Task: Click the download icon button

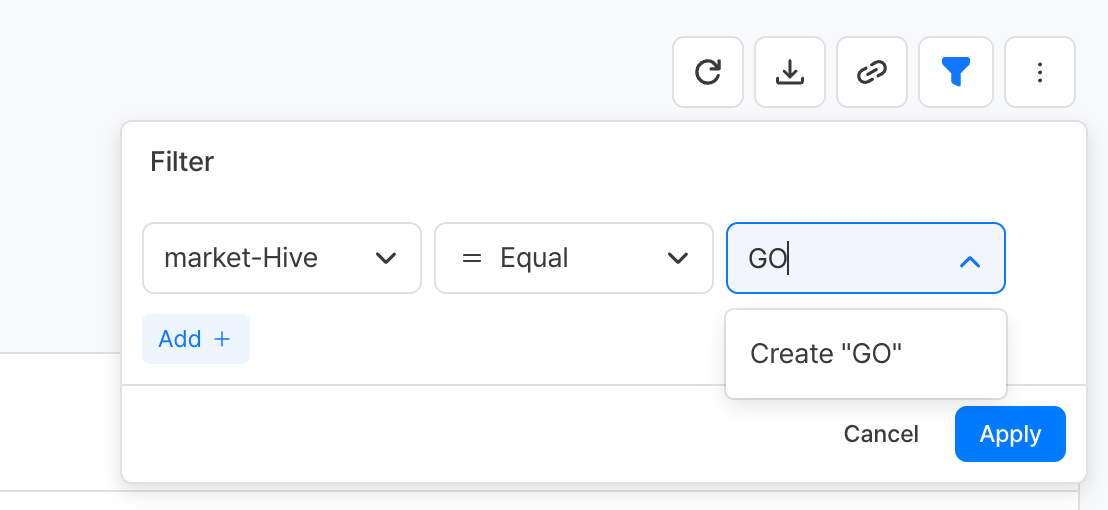Action: 790,72
